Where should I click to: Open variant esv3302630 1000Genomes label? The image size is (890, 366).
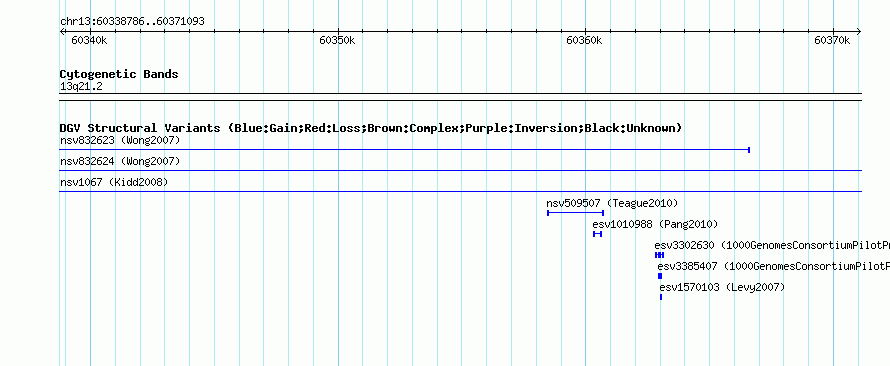[x=772, y=246]
